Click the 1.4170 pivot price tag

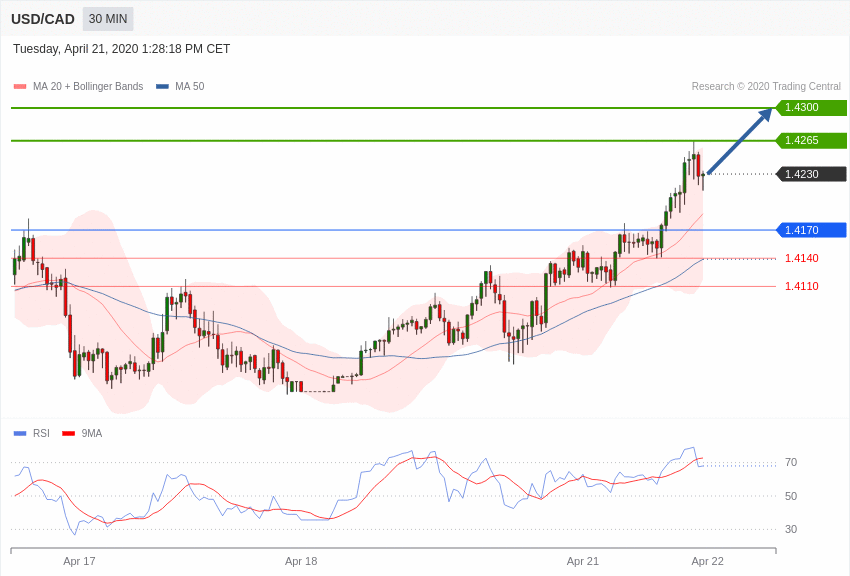(811, 230)
